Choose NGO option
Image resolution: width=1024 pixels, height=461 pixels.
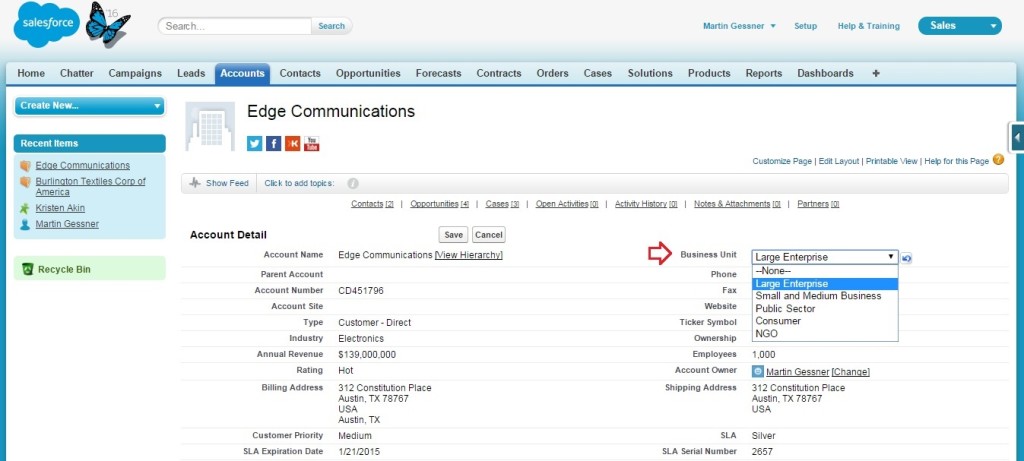click(x=825, y=334)
